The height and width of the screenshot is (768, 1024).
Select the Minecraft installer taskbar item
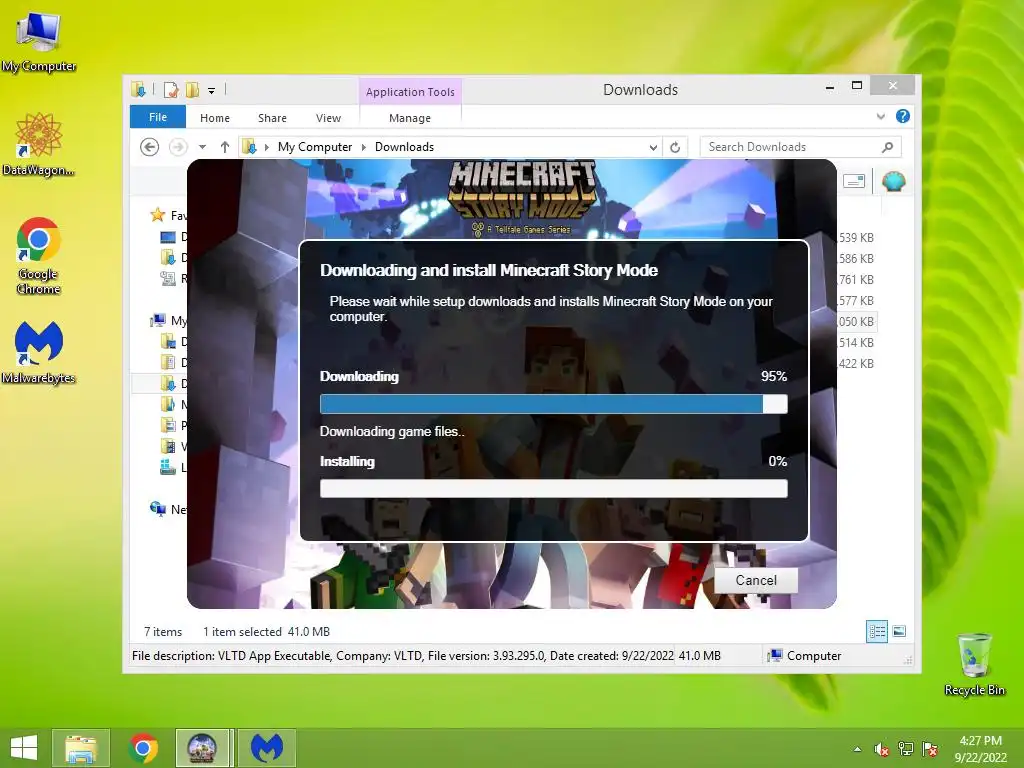coord(202,748)
